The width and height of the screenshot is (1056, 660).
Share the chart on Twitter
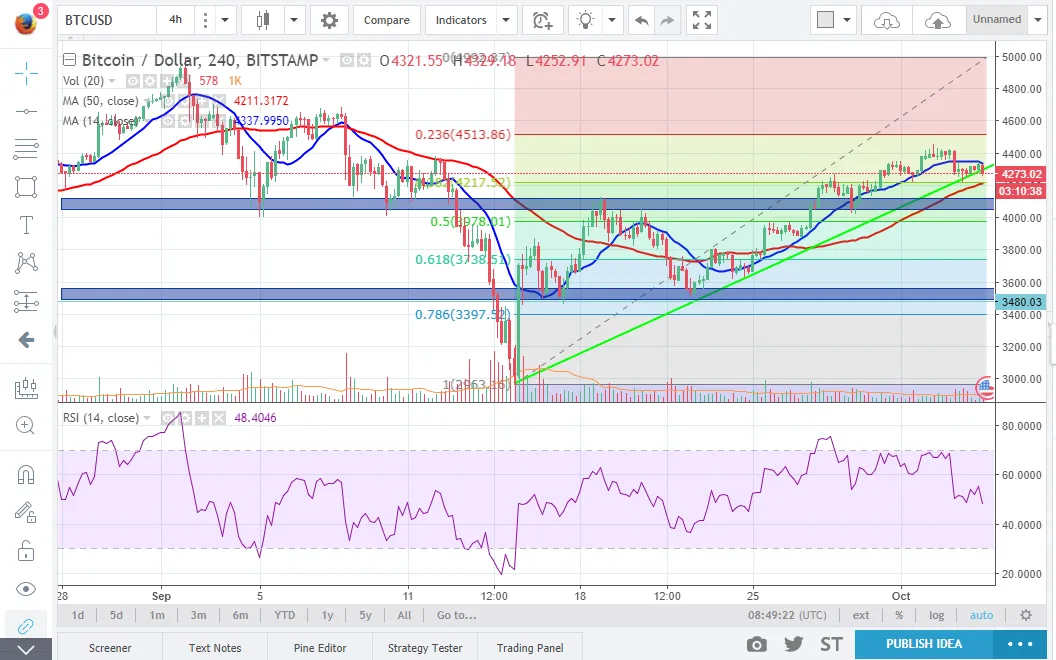click(x=794, y=645)
